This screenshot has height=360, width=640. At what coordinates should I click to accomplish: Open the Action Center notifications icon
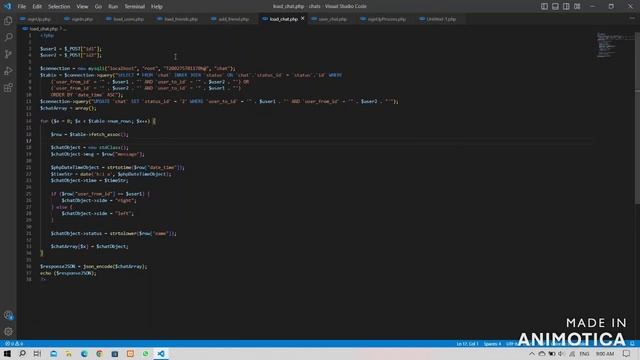tap(627, 354)
